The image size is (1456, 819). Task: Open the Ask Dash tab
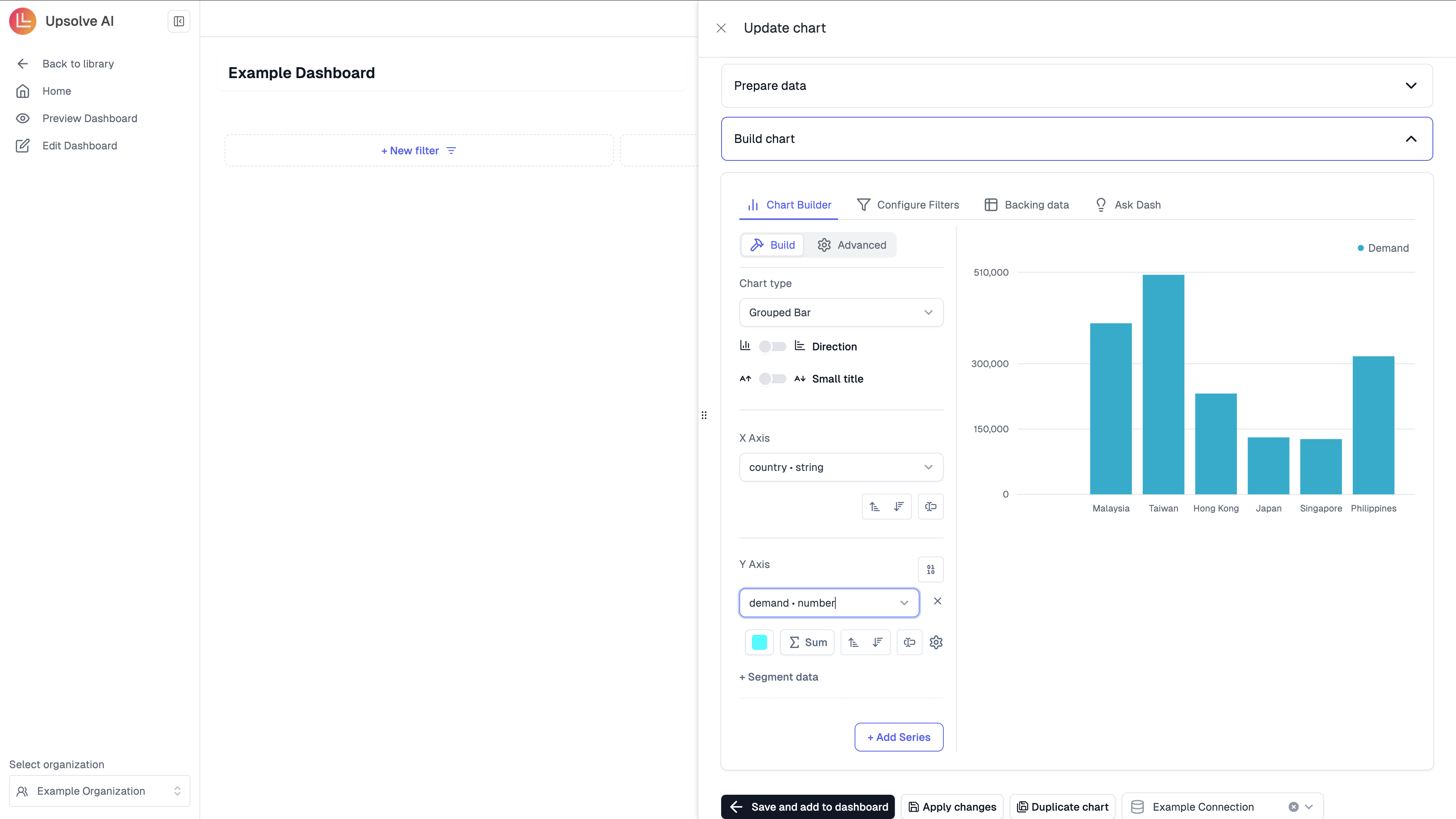tap(1128, 205)
